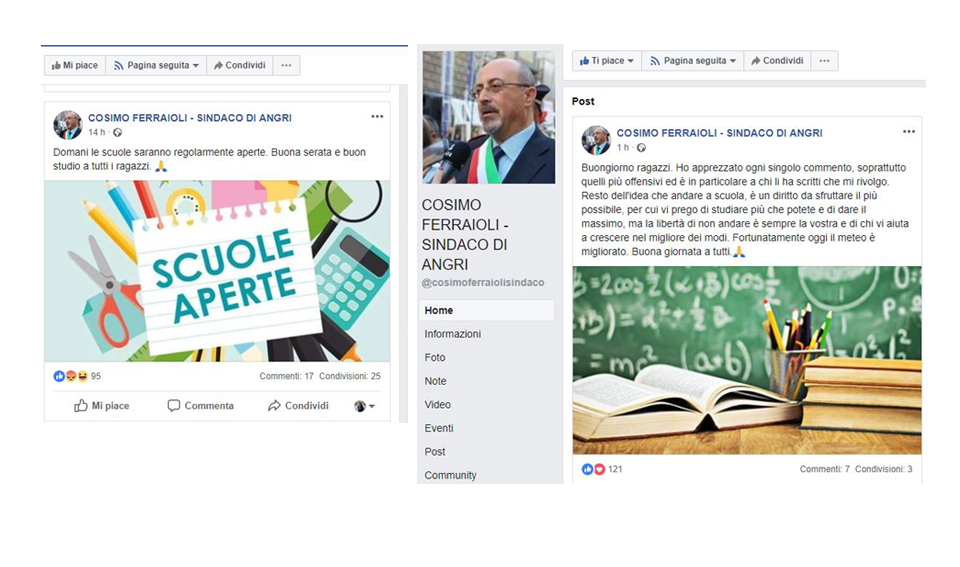
Task: Expand the right Pagina seguita dropdown
Action: (692, 61)
